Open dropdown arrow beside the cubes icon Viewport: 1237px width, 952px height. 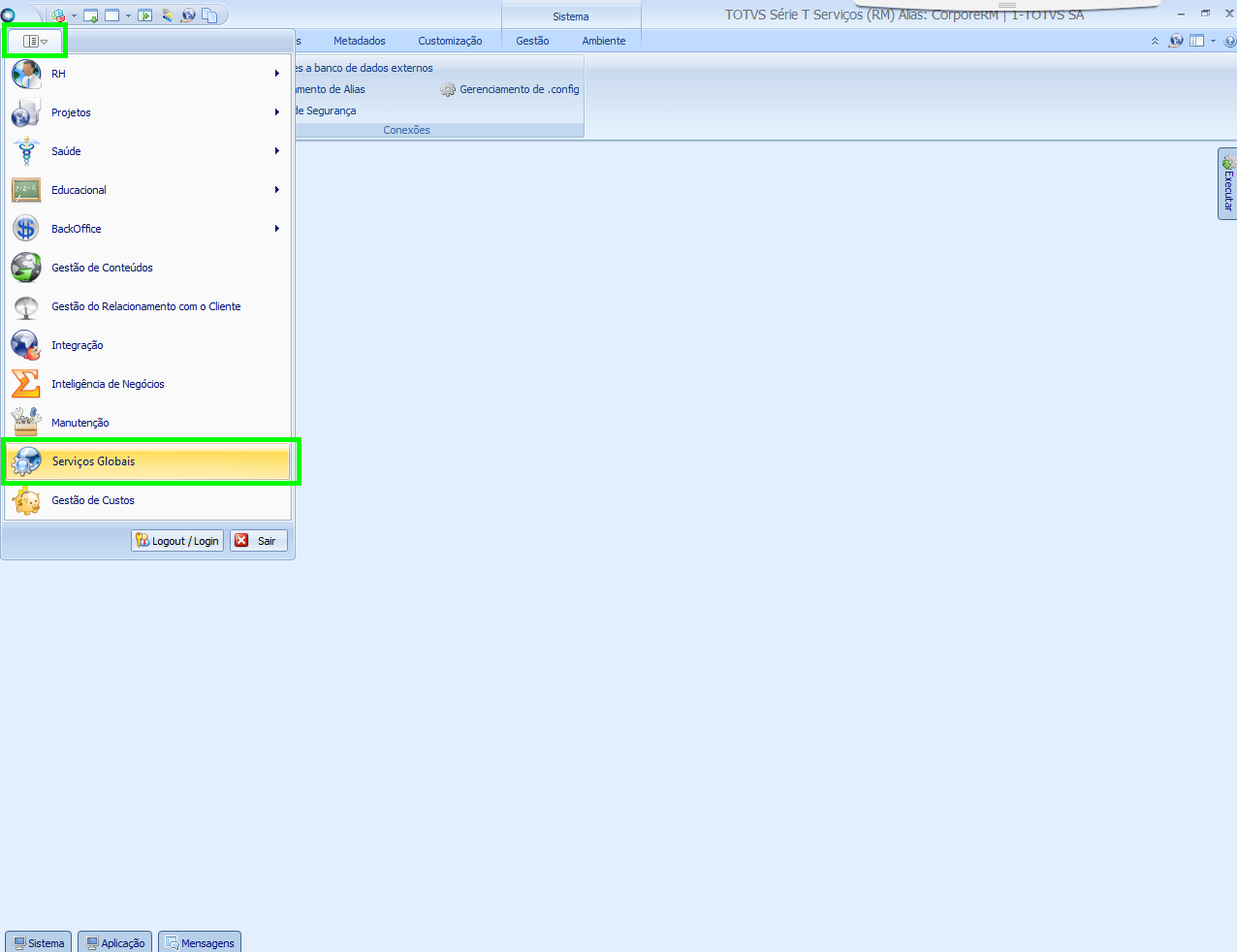pos(74,16)
